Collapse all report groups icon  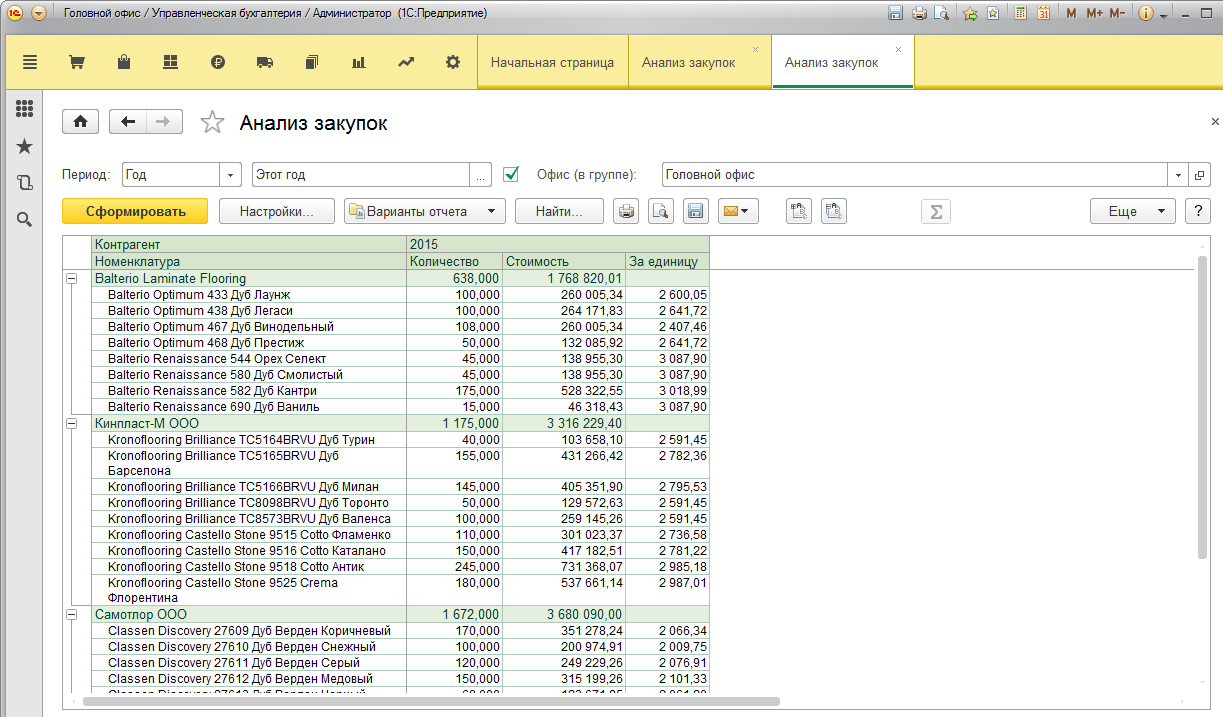834,211
